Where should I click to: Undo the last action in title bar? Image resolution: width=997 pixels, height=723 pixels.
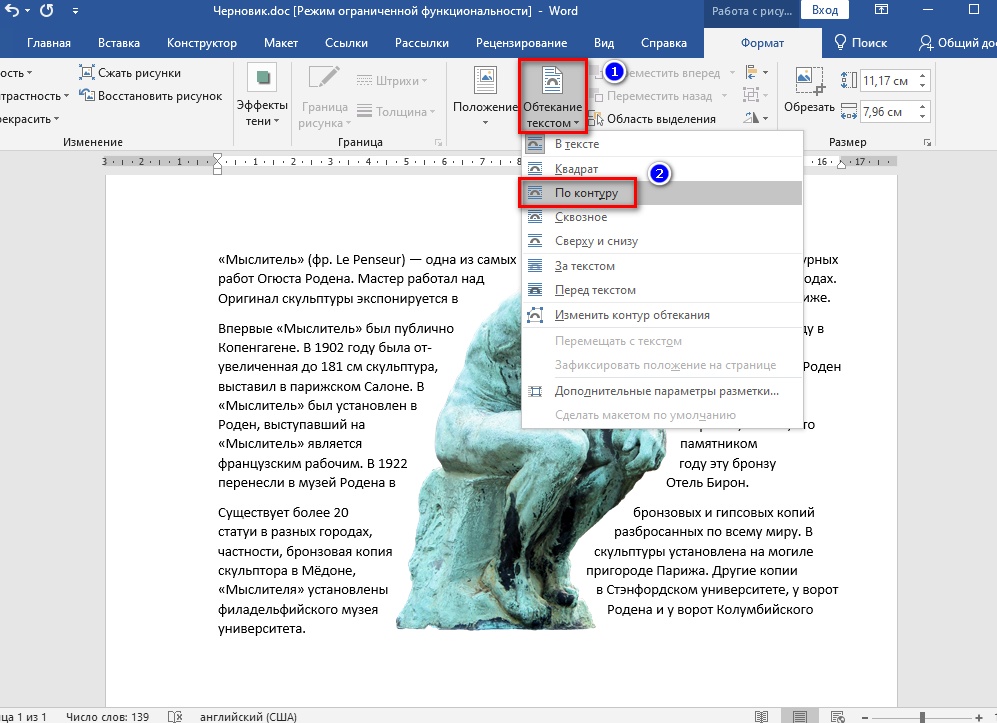point(12,11)
